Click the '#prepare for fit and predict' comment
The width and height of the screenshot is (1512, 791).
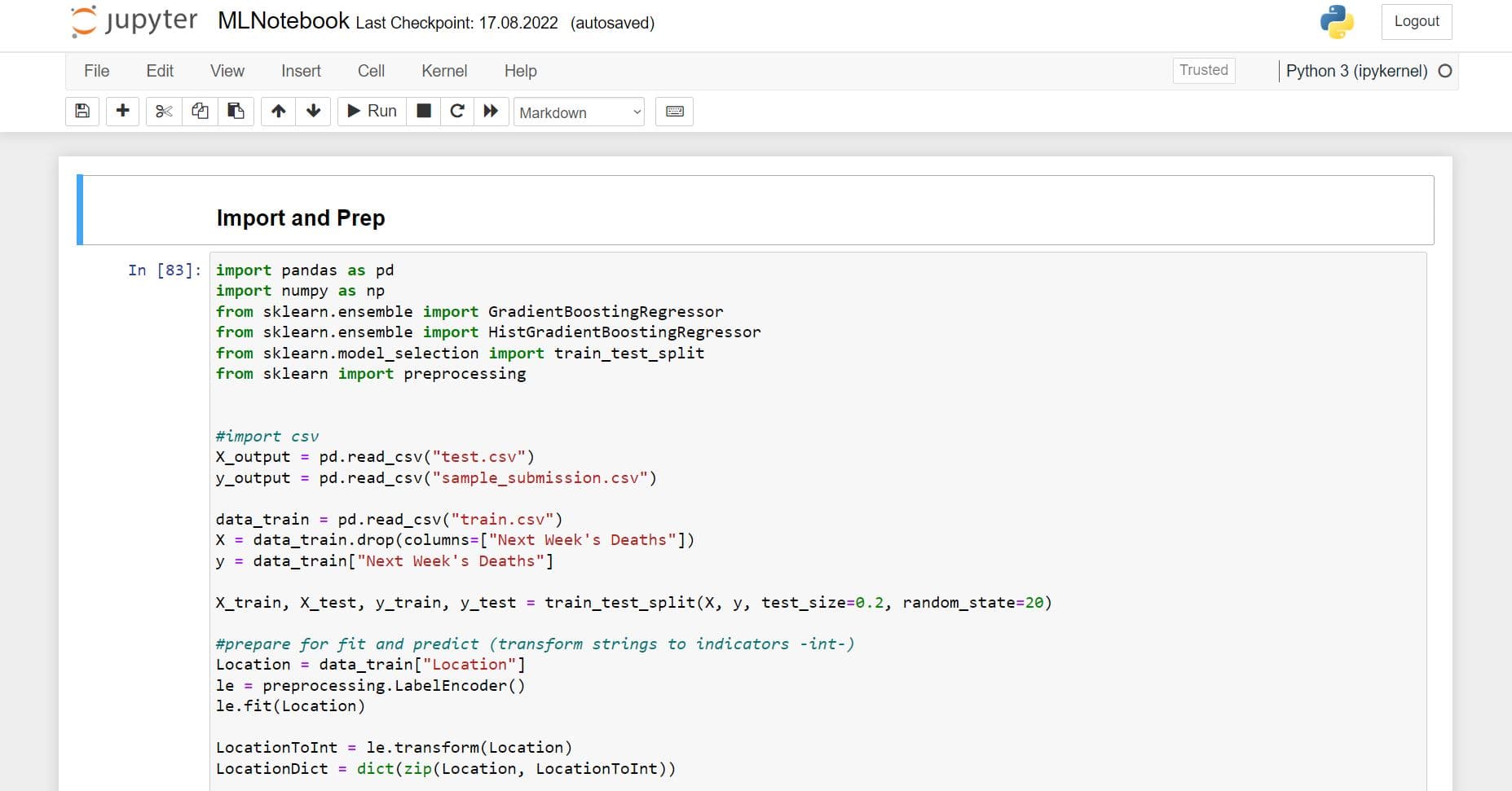click(x=535, y=644)
